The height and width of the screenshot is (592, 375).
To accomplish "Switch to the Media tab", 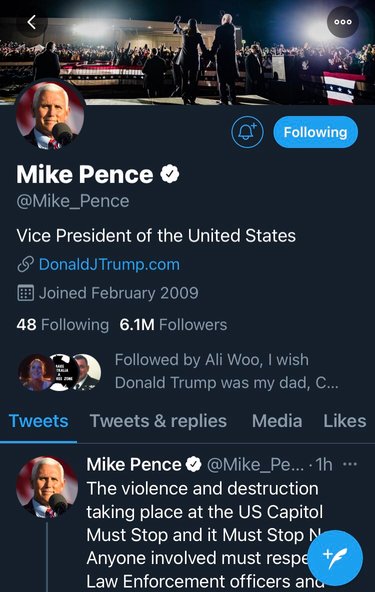I will click(277, 421).
